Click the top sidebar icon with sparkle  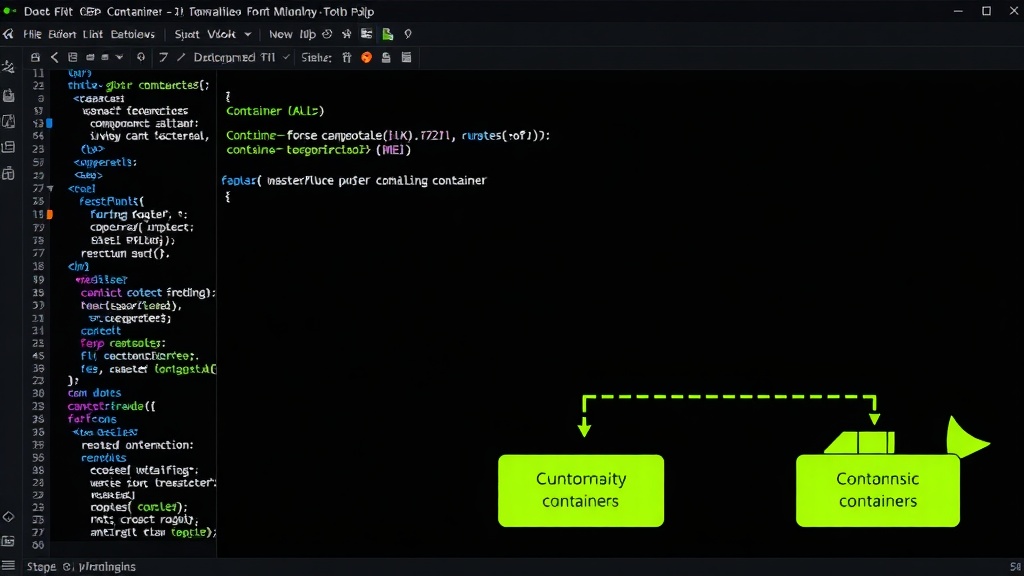click(8, 67)
